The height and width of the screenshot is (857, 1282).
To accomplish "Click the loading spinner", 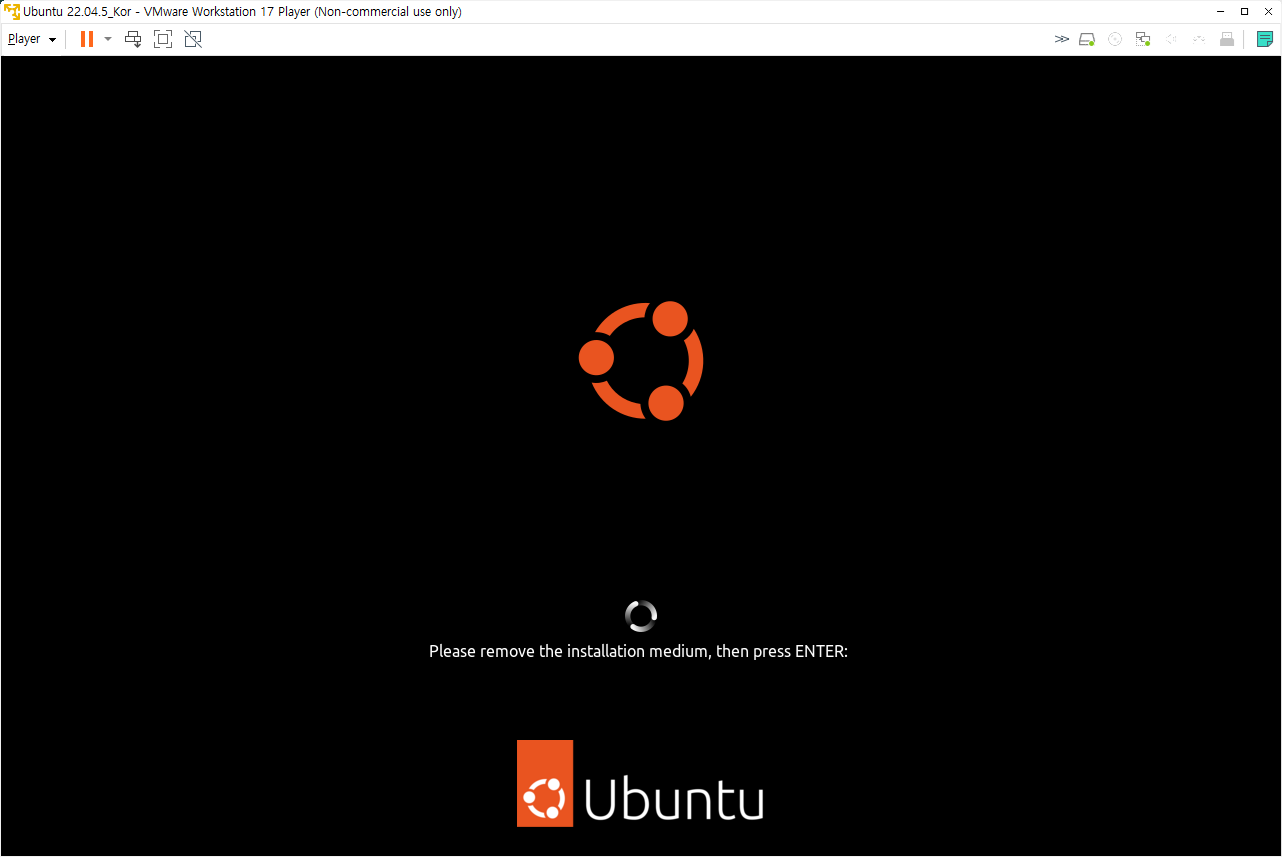I will [641, 616].
